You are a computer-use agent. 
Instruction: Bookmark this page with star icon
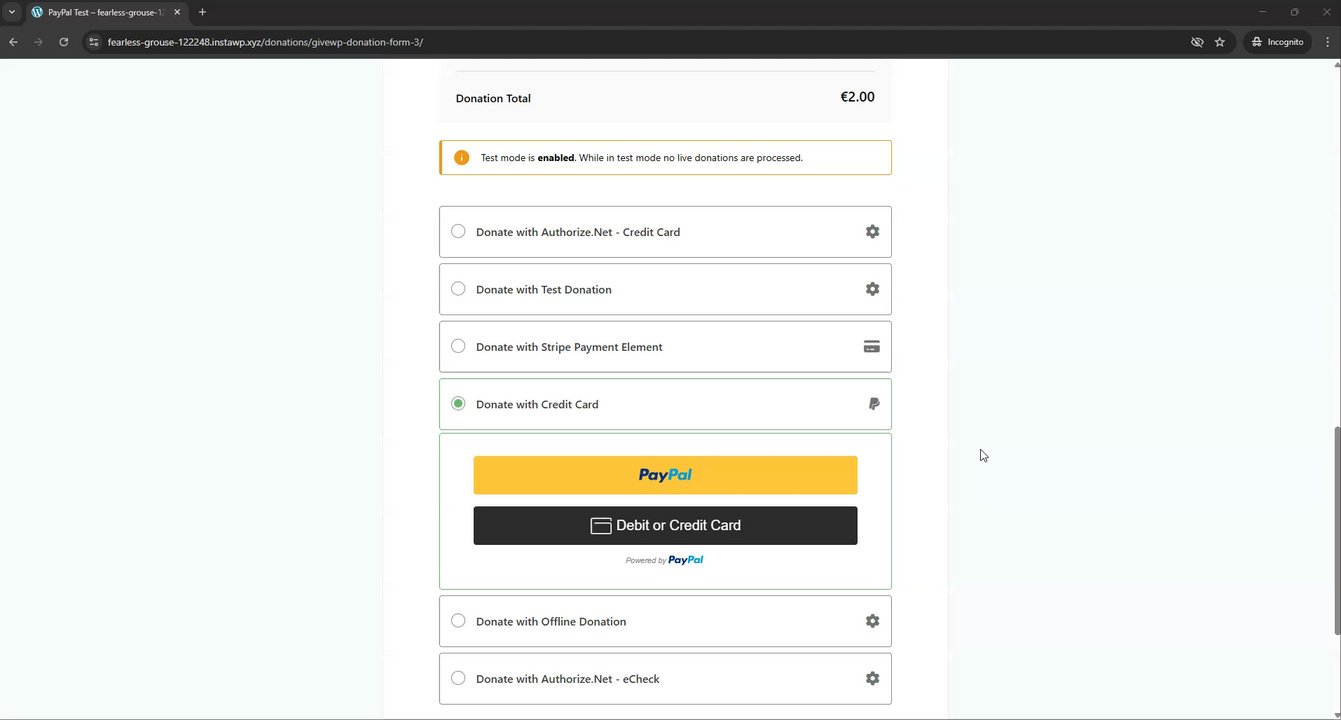pos(1220,42)
